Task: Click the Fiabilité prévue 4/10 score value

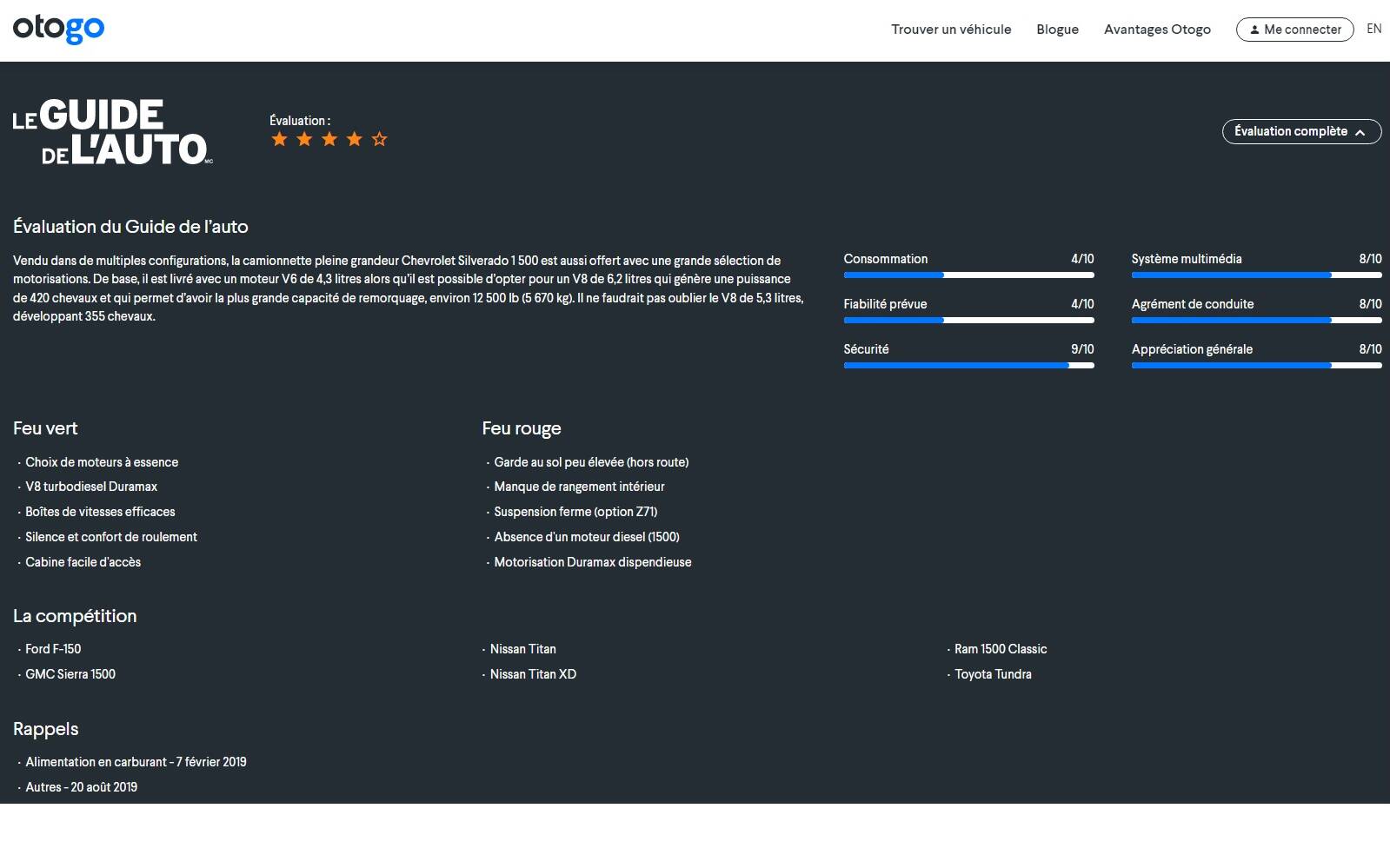Action: (1082, 304)
